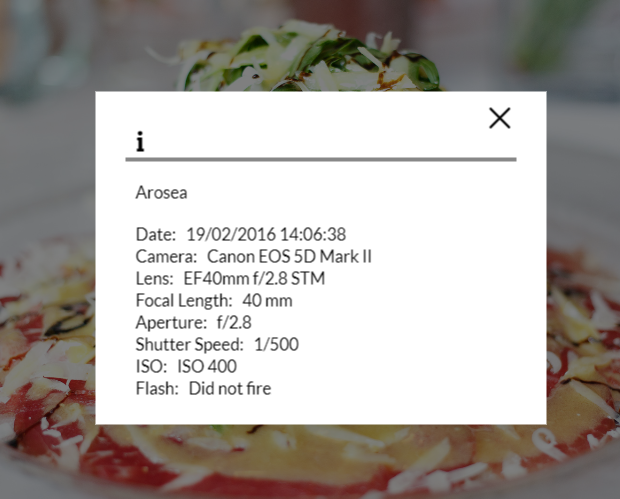Select the 40 mm focal length value
Screen dimensions: 620x499
tap(267, 301)
